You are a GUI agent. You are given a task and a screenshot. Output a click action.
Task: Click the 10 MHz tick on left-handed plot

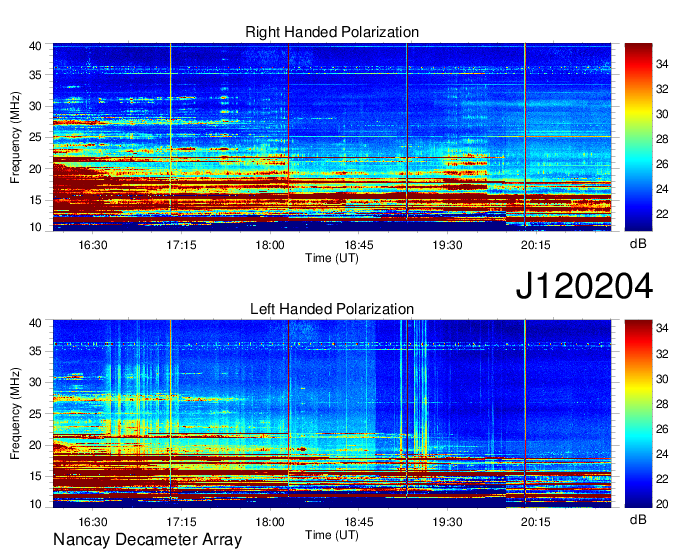(35, 504)
